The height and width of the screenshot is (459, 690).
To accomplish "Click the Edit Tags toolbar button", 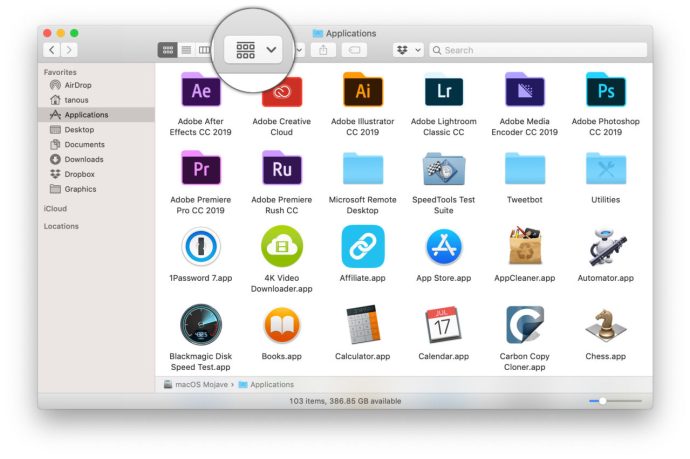I will pyautogui.click(x=354, y=50).
